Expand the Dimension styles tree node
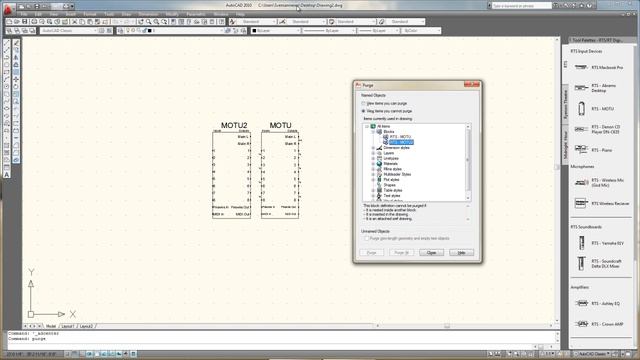This screenshot has width=640, height=360. [373, 148]
